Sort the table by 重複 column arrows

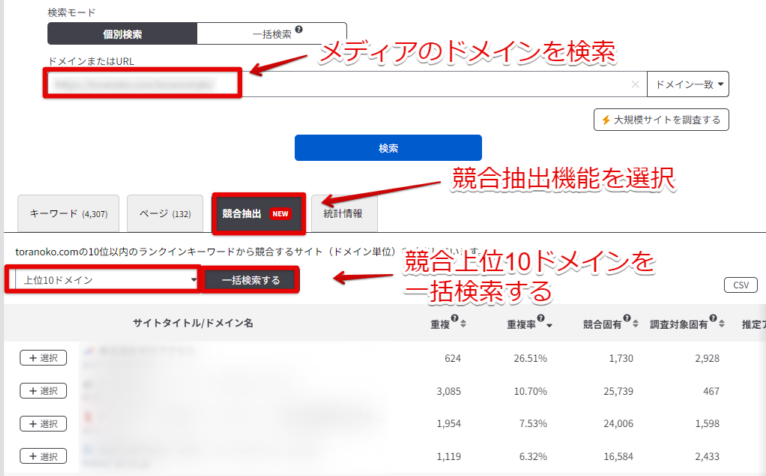465,325
